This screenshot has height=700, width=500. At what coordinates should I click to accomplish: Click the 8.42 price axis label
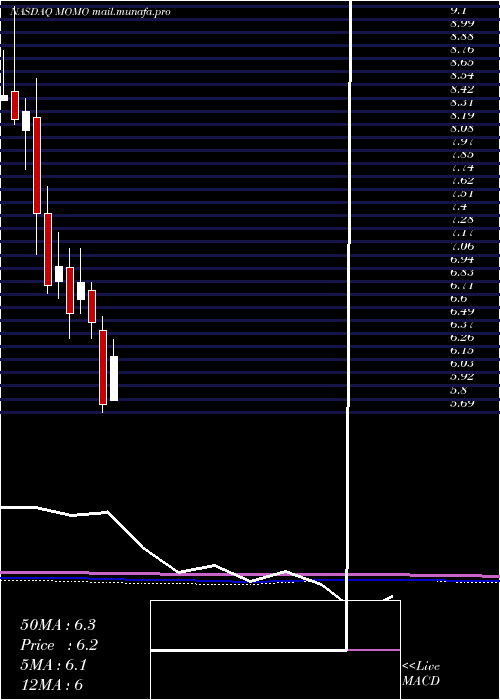click(462, 89)
